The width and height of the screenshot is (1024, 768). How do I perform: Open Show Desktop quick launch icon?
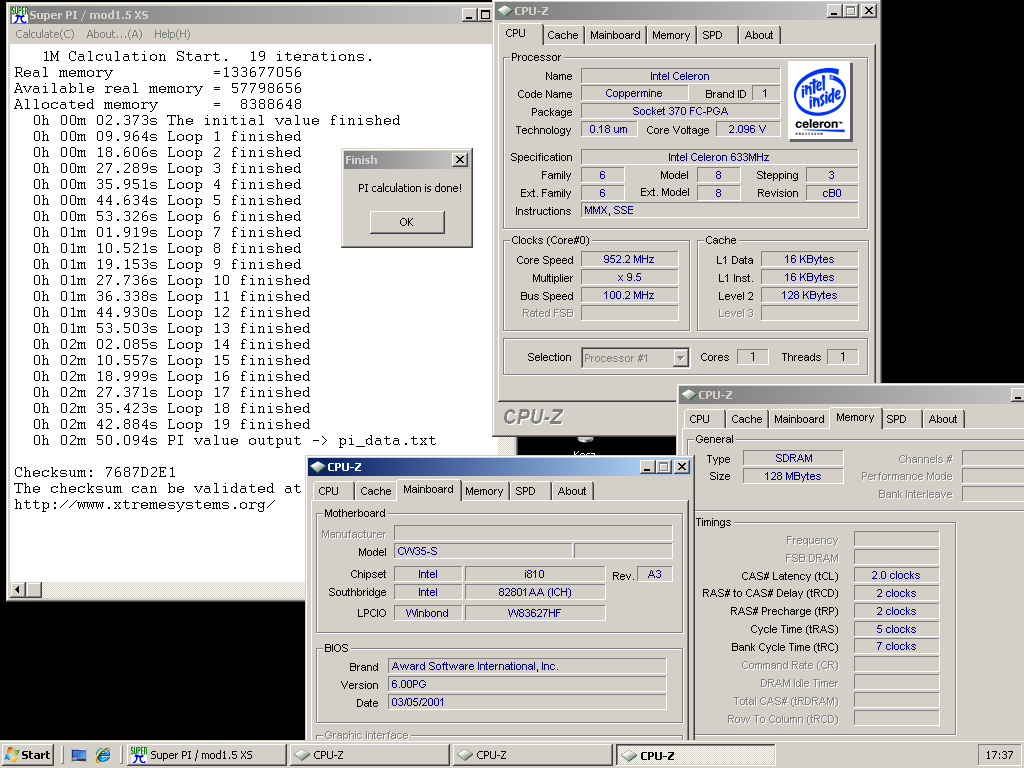(x=79, y=756)
